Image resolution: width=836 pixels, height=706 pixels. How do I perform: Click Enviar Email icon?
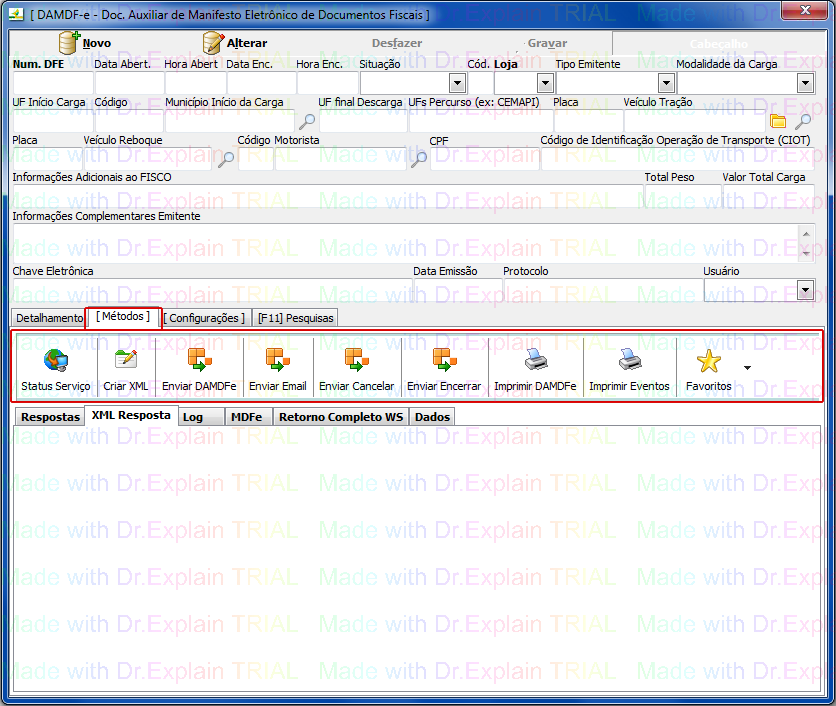[277, 359]
